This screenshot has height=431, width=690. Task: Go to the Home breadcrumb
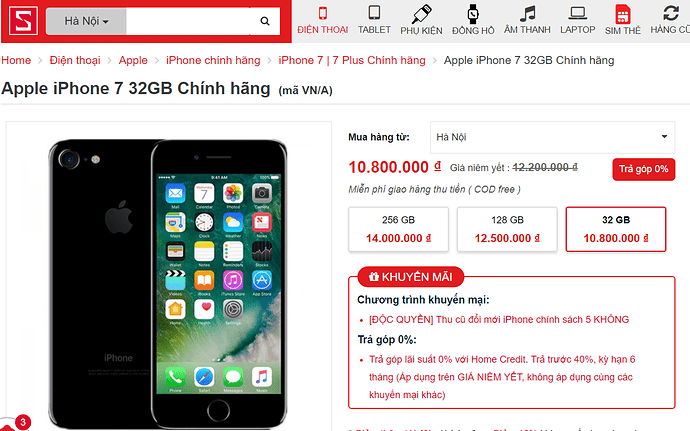pos(16,60)
